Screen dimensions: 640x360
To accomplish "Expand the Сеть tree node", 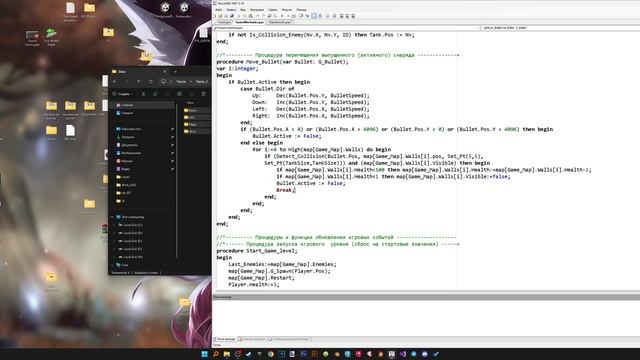I will 113,265.
